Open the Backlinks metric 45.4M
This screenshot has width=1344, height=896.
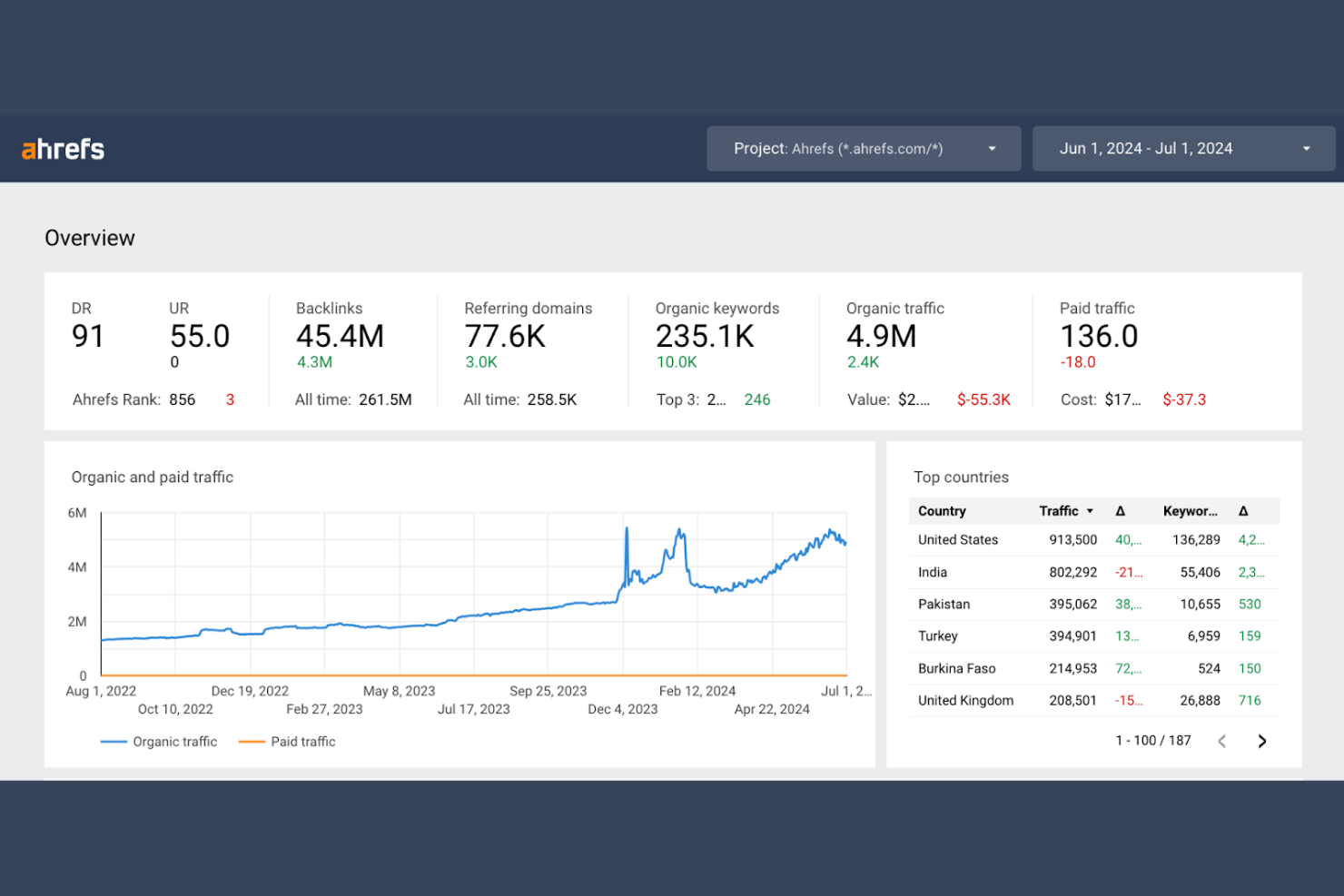[x=340, y=336]
